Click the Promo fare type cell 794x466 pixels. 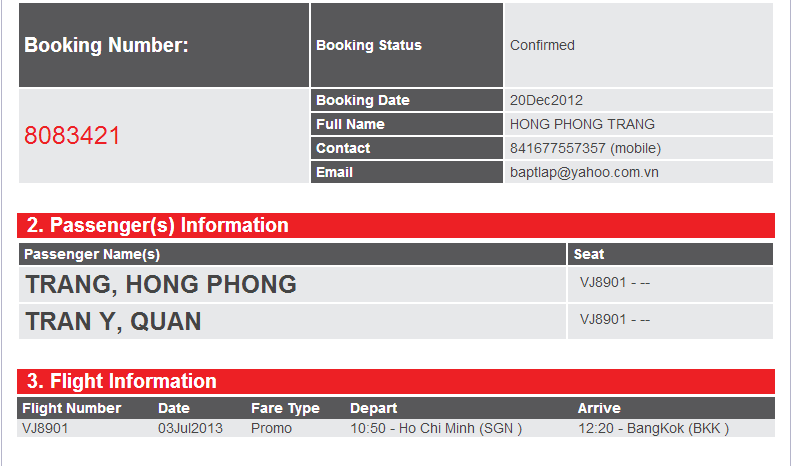(271, 429)
